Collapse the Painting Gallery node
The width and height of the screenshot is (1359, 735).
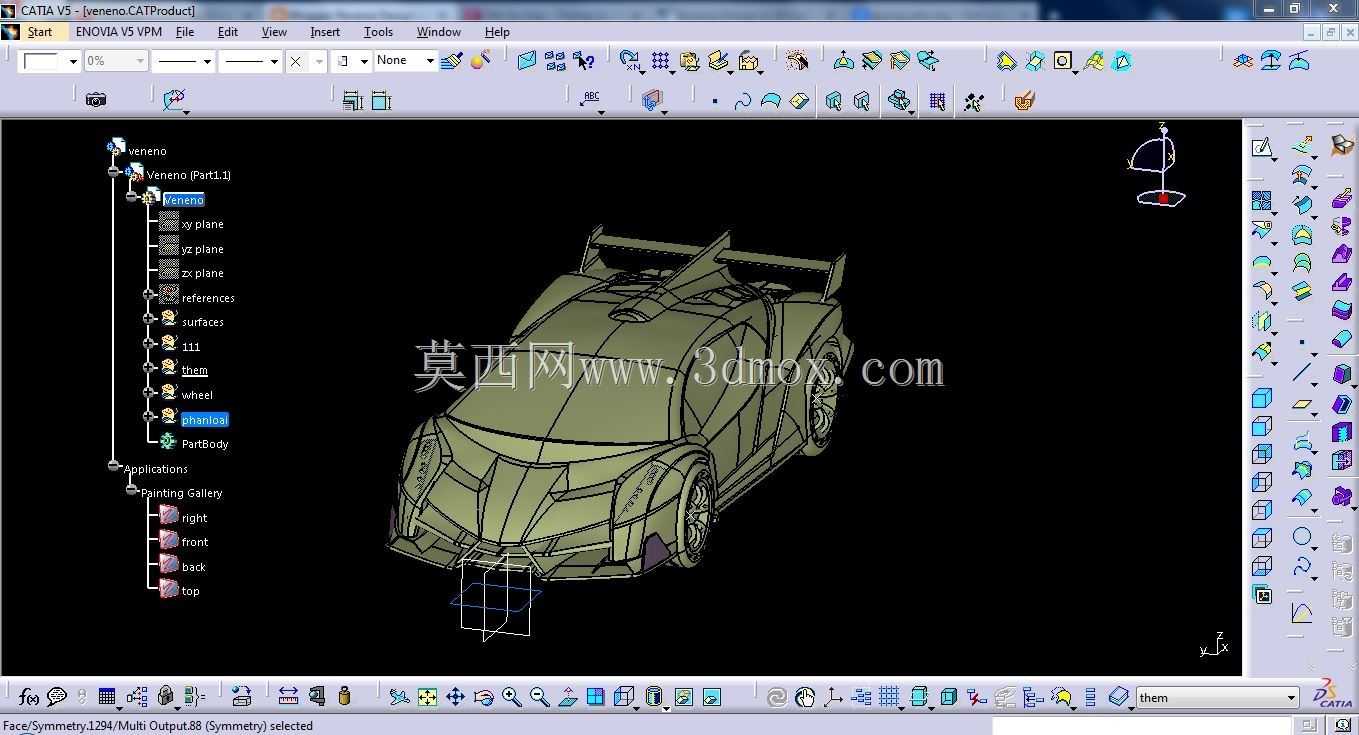point(131,490)
